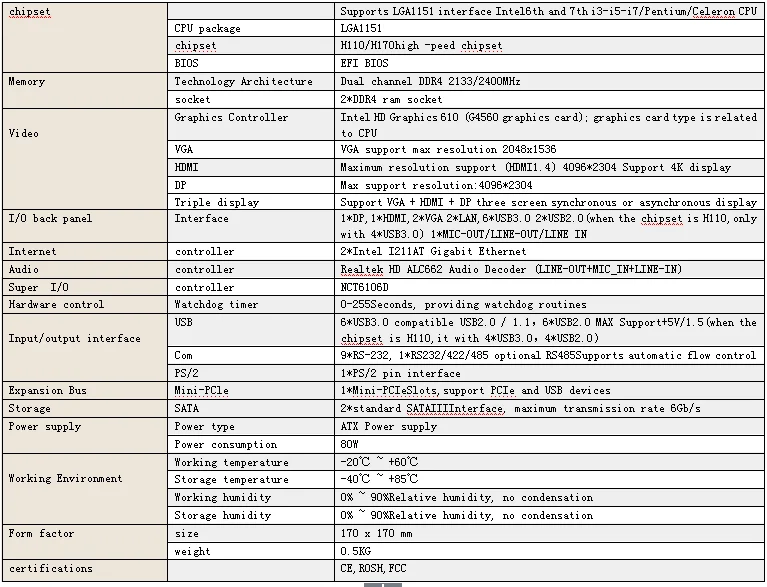The height and width of the screenshot is (587, 767).
Task: Select the "ATX Power supply" value
Action: click(x=388, y=427)
